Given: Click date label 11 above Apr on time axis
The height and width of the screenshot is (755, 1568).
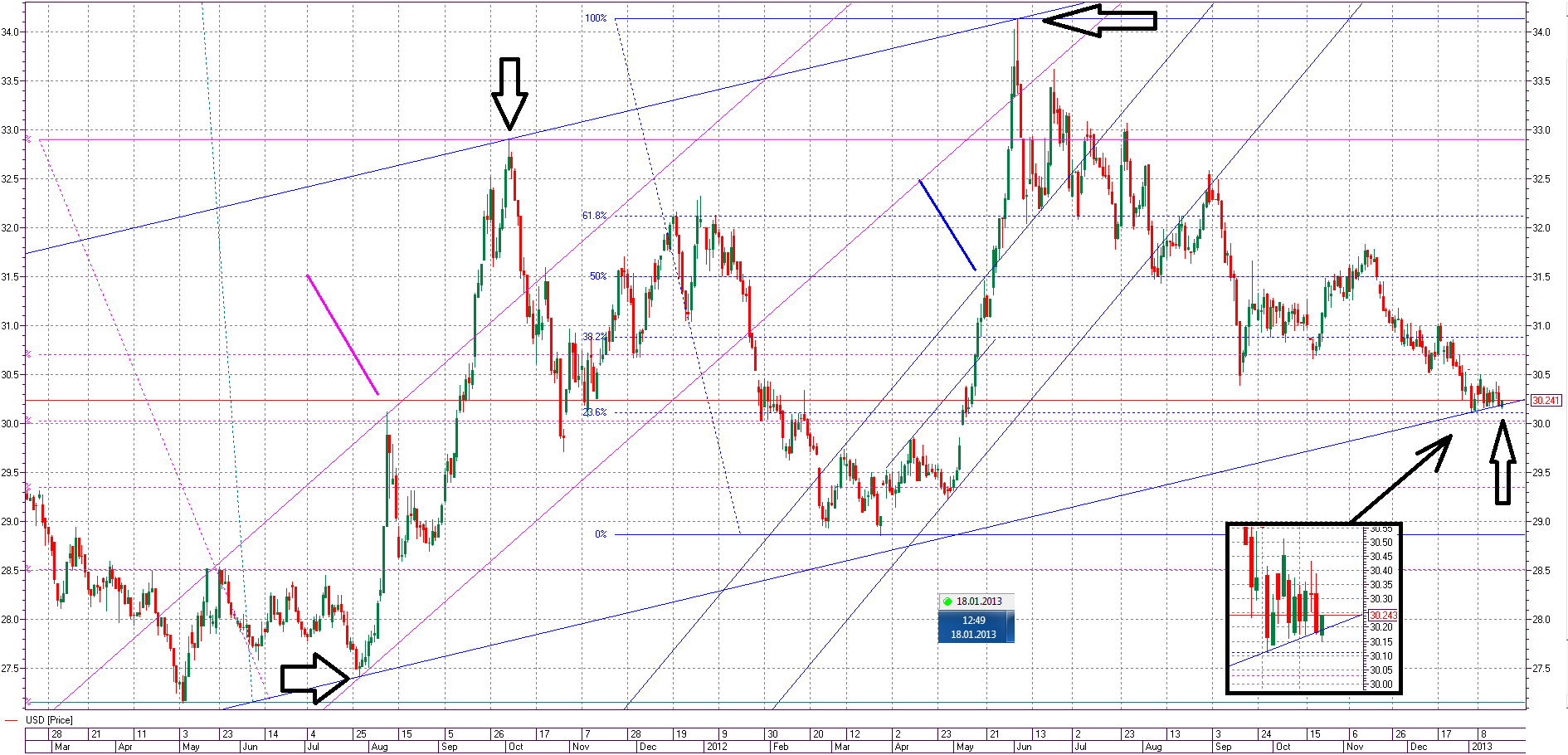Looking at the screenshot, I should [142, 734].
